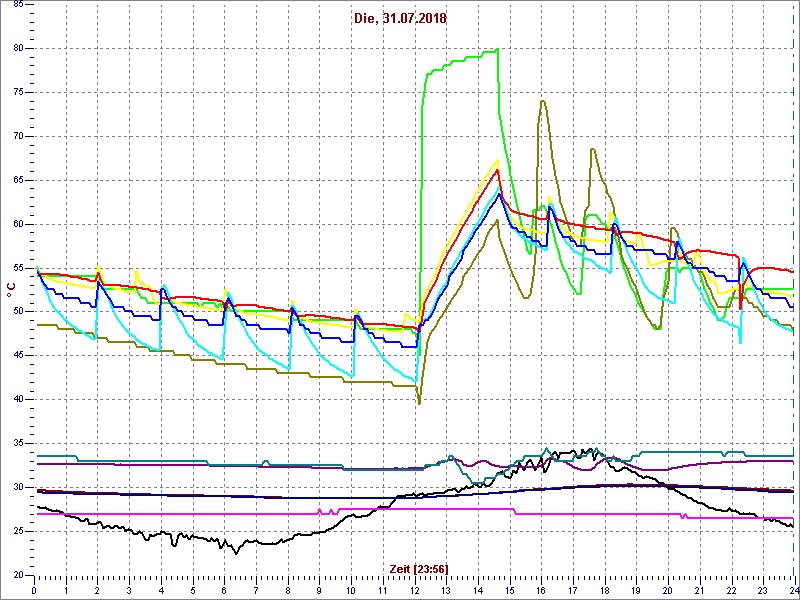This screenshot has height=600, width=800.
Task: Click the 80 label on the temperature axis
Action: (x=17, y=48)
